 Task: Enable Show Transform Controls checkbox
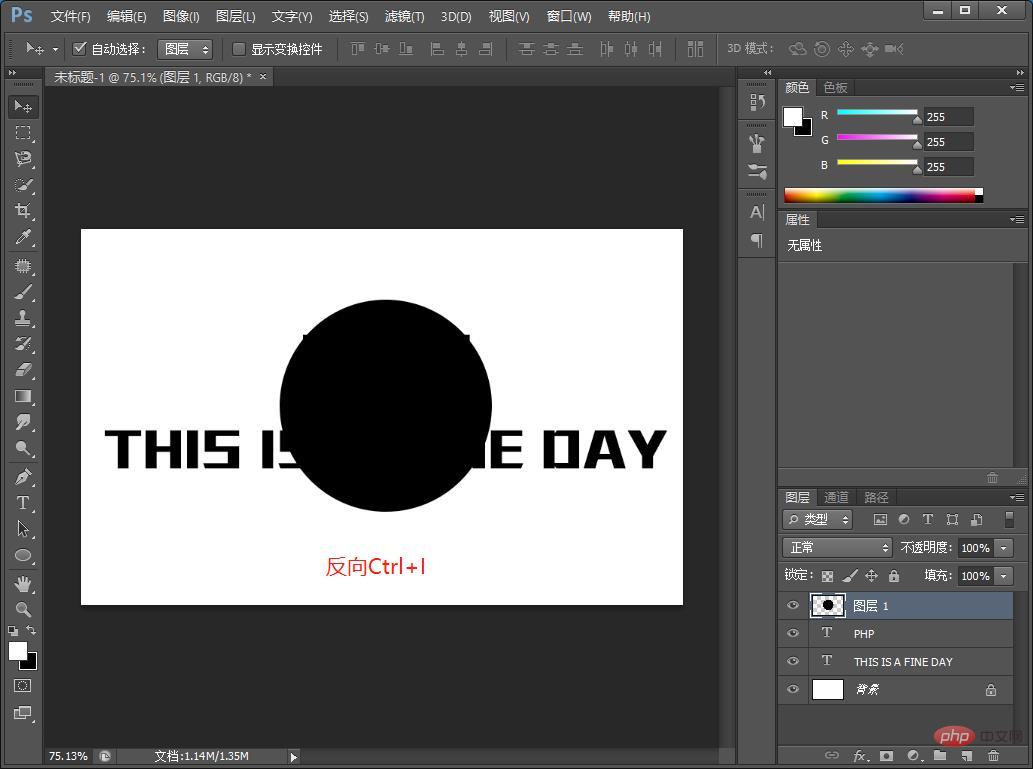pyautogui.click(x=239, y=49)
